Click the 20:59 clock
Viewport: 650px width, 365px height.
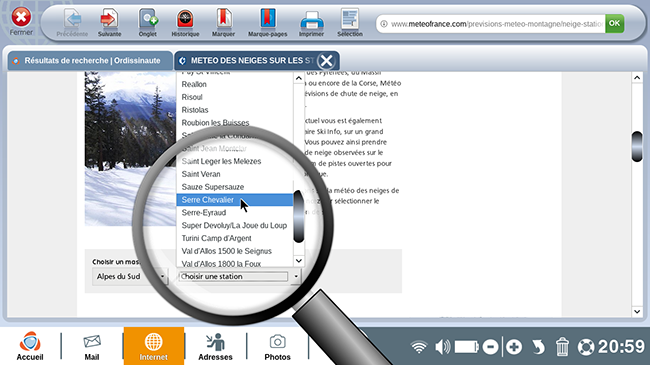[x=621, y=347]
